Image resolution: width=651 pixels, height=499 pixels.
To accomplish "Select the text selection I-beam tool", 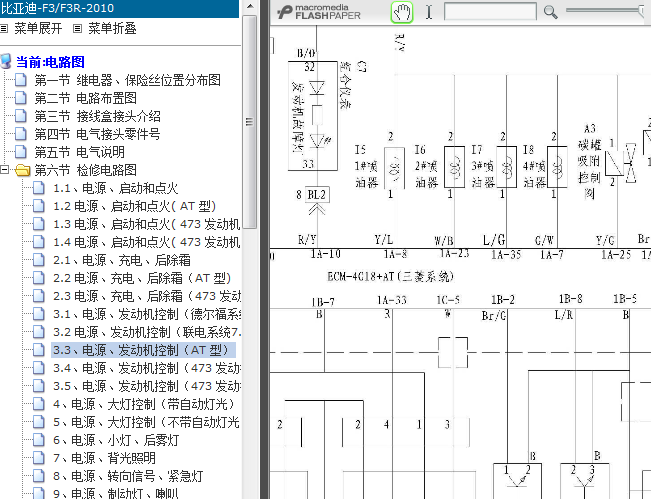I will coord(429,12).
